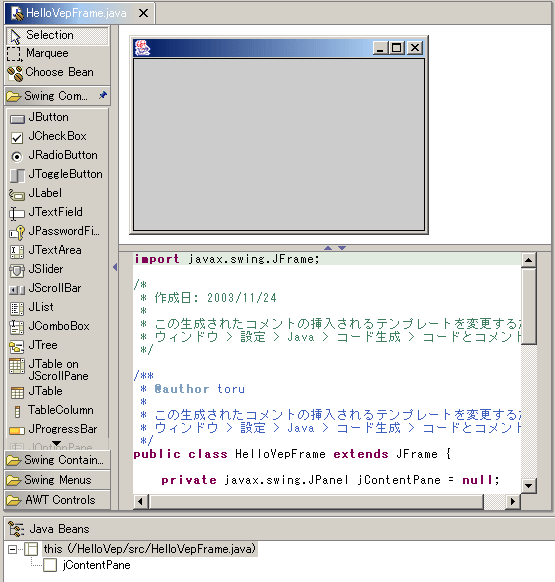
Task: Expand the Swing Menus palette drawer
Action: [58, 480]
